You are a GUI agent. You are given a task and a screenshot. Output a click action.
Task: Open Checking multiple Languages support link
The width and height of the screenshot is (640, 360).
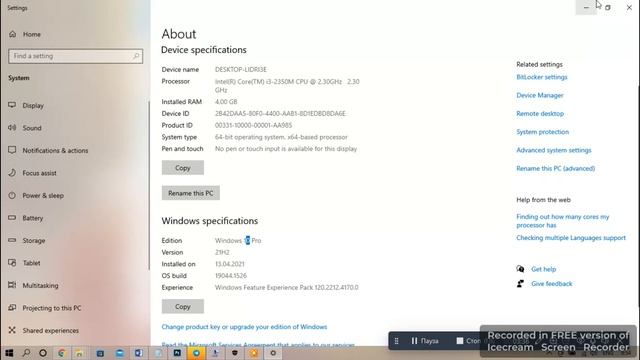click(571, 238)
